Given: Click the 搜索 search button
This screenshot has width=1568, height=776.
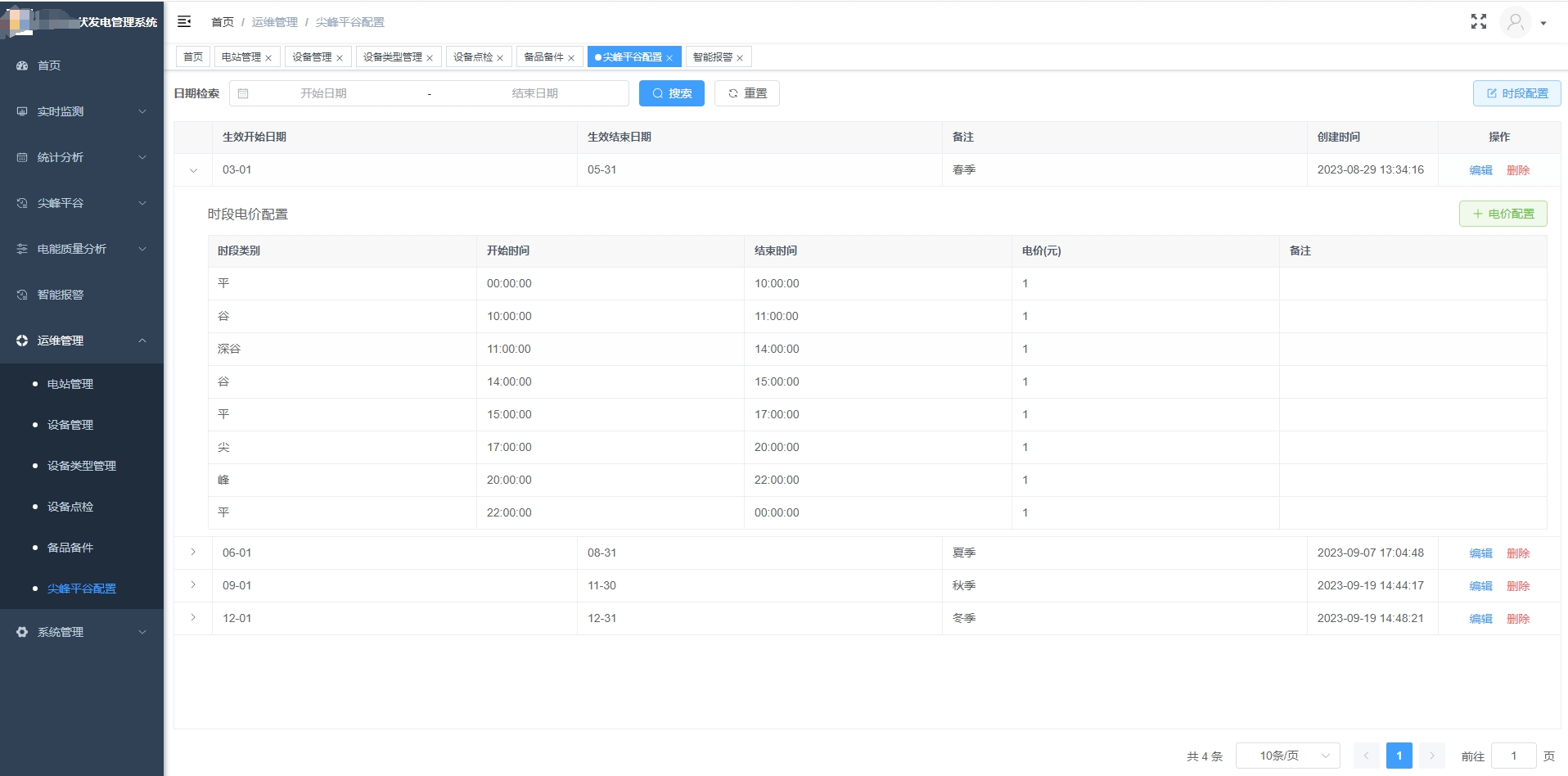Looking at the screenshot, I should tap(671, 93).
